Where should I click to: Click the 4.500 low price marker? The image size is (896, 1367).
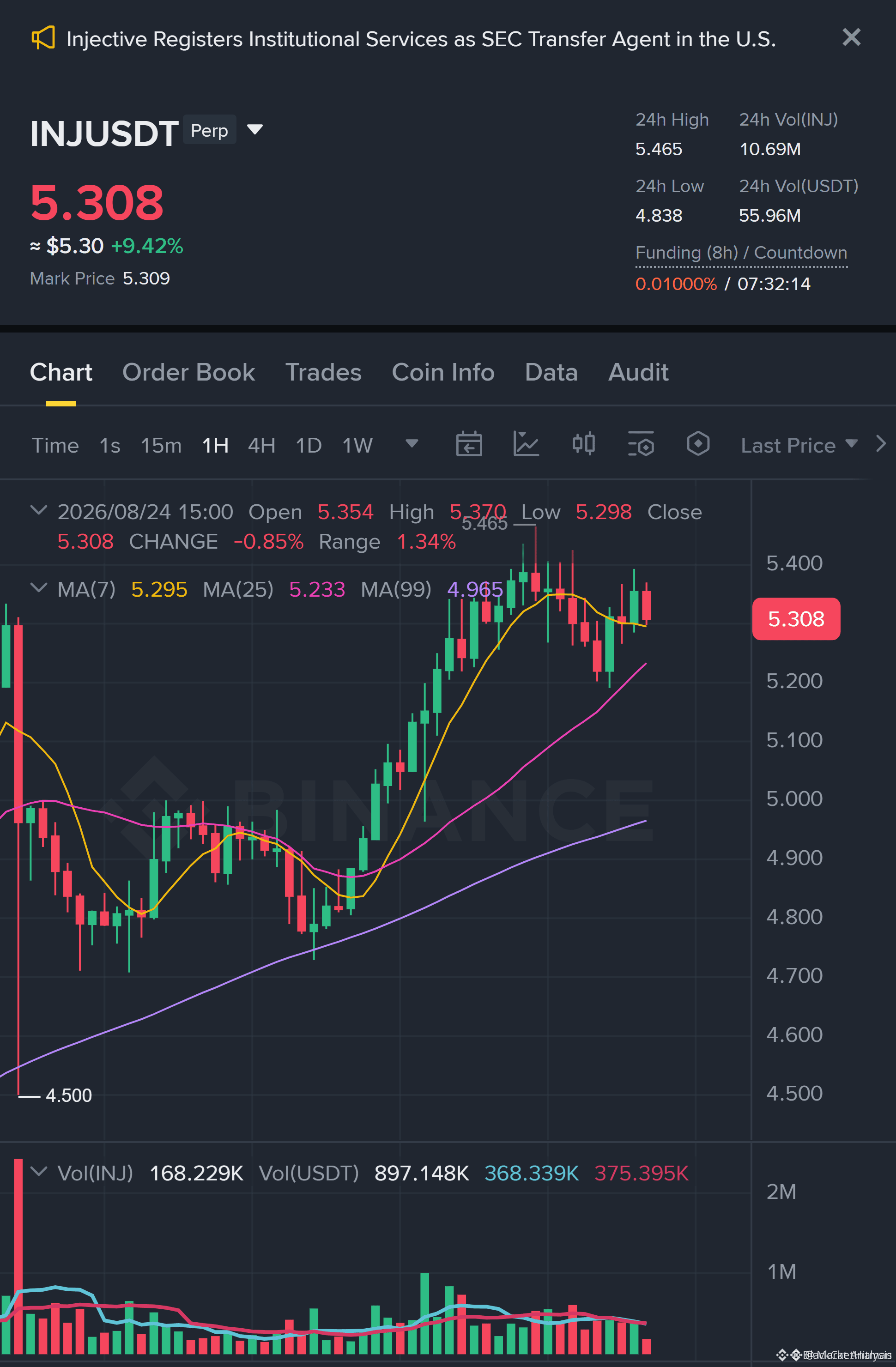68,1095
